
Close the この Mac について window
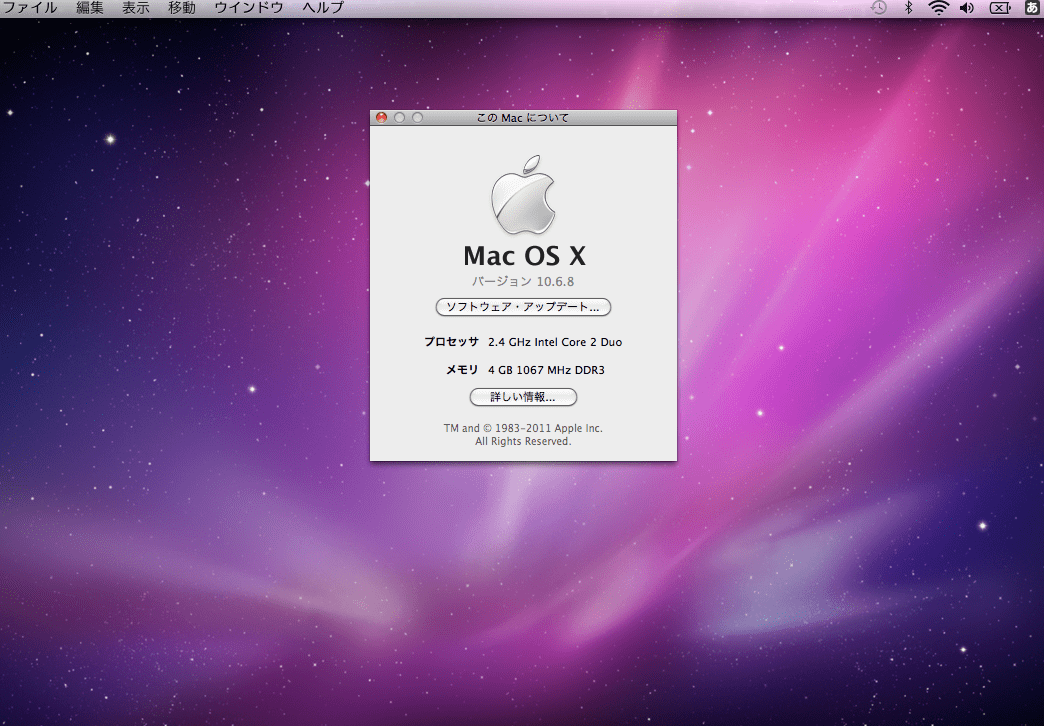pyautogui.click(x=382, y=117)
